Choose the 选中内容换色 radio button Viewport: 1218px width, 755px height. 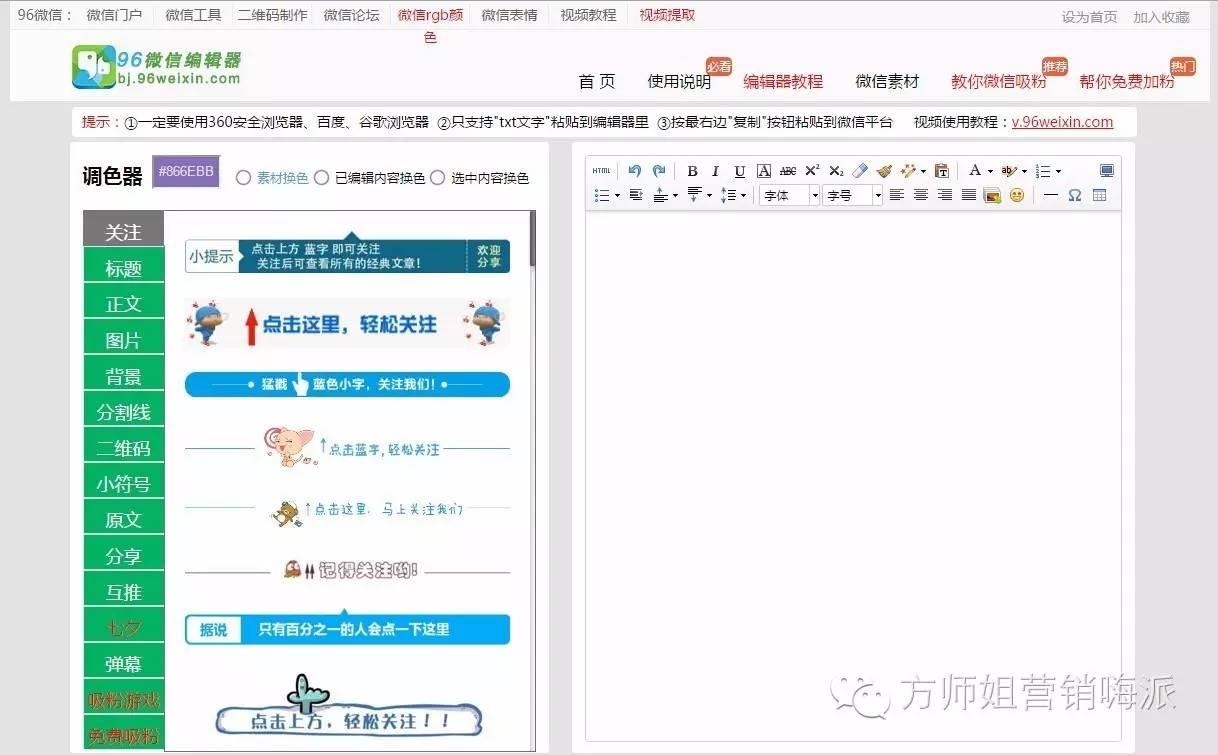click(x=437, y=178)
